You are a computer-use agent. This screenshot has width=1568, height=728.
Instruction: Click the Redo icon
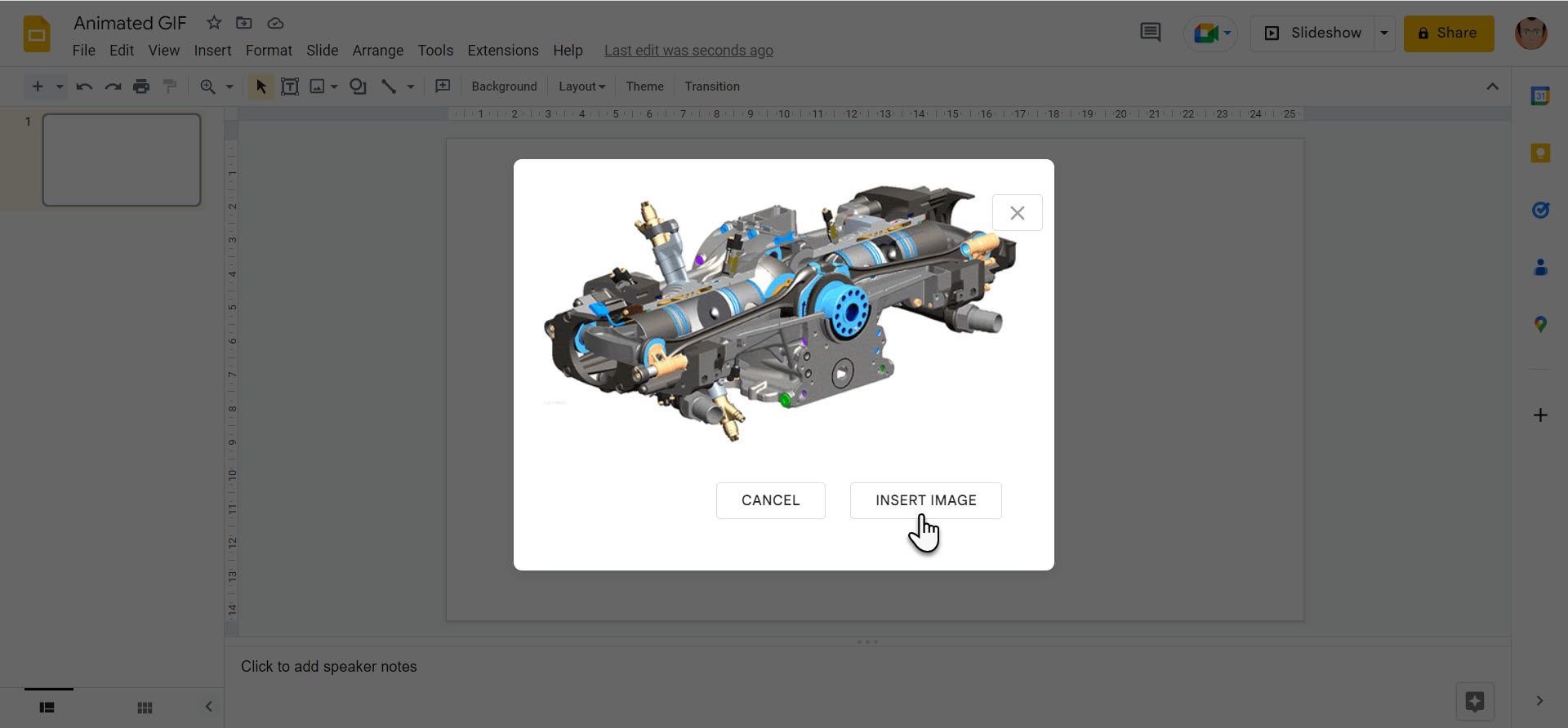point(113,87)
